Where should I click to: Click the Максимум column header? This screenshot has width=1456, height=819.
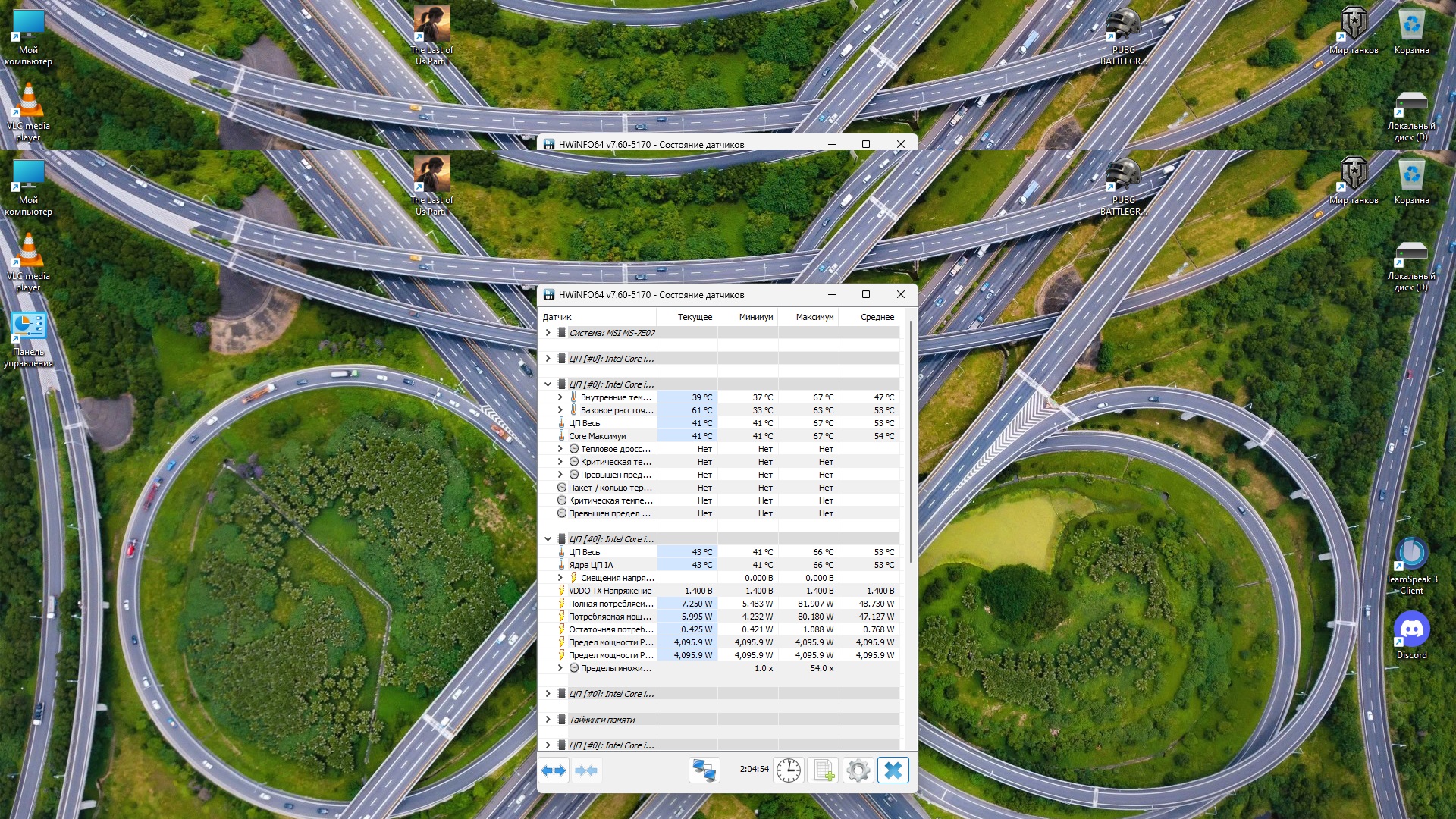pyautogui.click(x=814, y=317)
